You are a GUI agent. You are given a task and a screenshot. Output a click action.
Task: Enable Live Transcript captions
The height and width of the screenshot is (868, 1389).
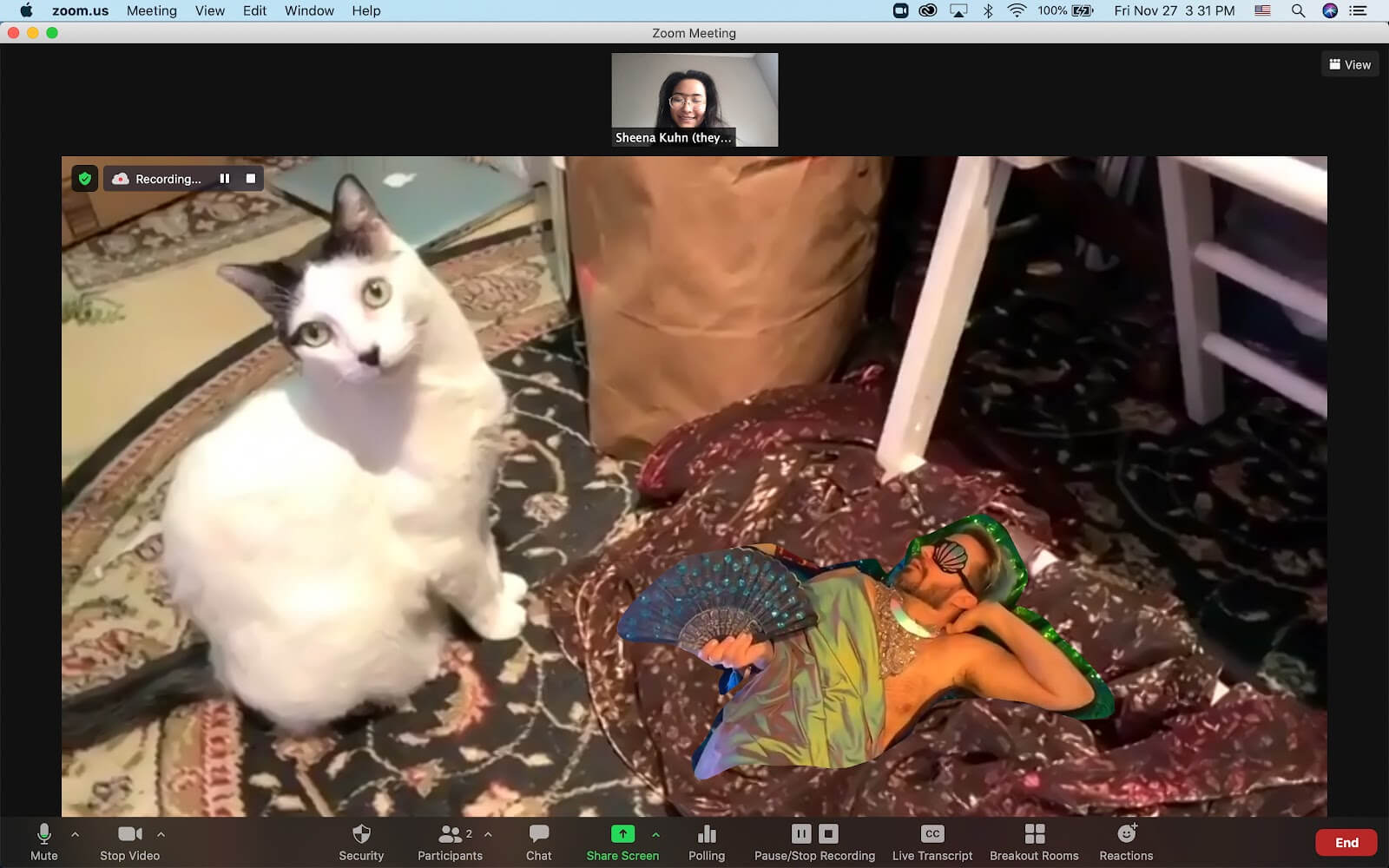click(x=932, y=842)
